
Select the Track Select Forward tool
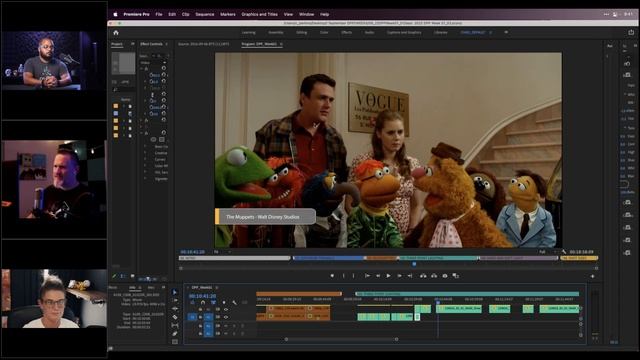coord(175,300)
